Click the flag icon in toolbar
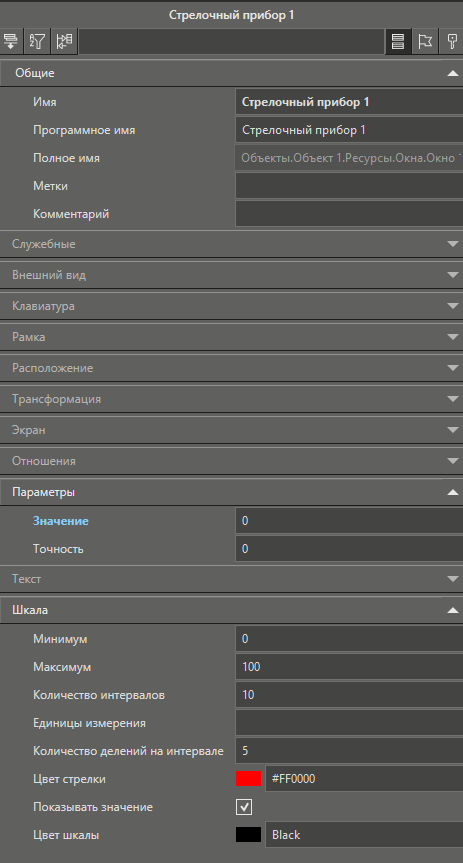The height and width of the screenshot is (863, 463). coord(425,41)
